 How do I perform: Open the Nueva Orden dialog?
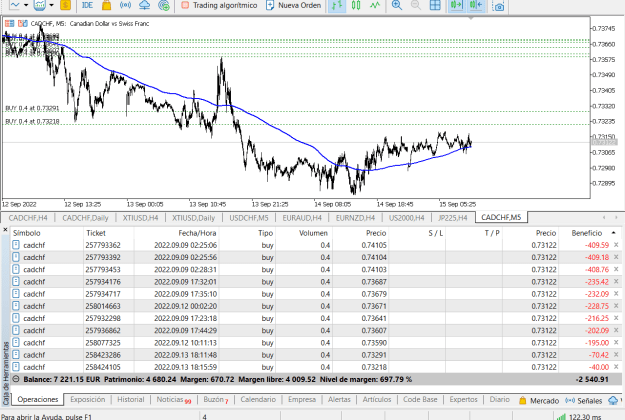pos(293,5)
